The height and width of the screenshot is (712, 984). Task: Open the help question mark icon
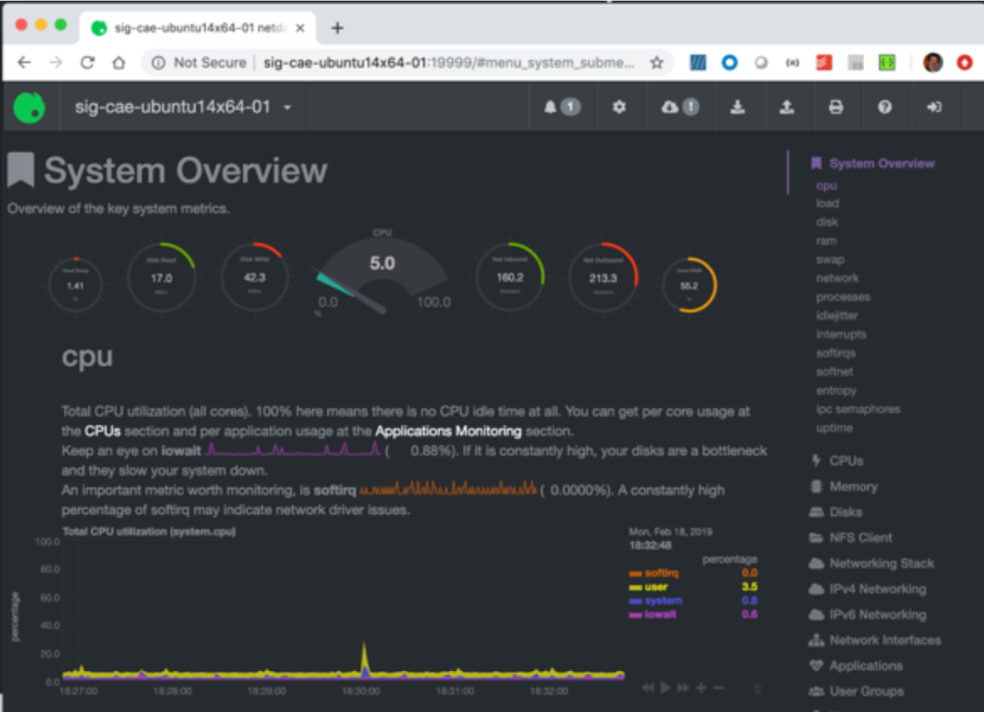(x=885, y=107)
